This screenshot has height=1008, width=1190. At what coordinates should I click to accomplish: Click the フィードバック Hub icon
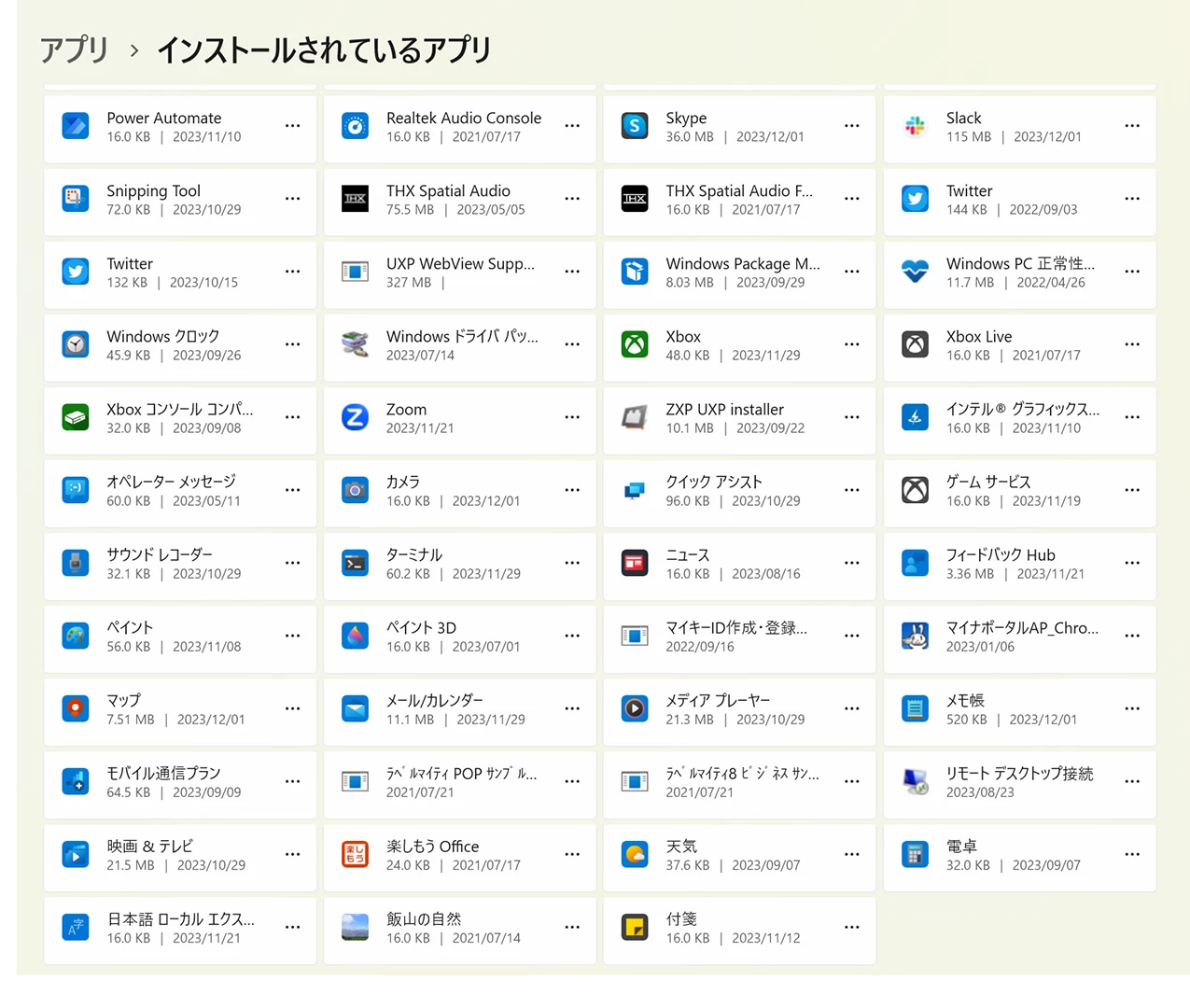coord(915,563)
